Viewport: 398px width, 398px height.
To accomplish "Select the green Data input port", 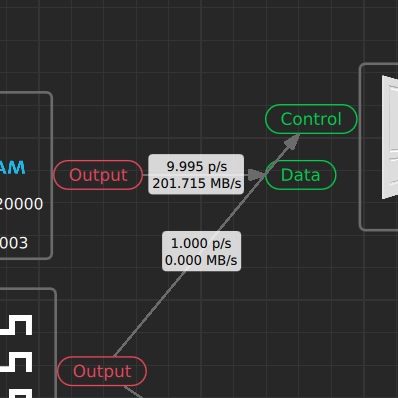I will point(300,175).
